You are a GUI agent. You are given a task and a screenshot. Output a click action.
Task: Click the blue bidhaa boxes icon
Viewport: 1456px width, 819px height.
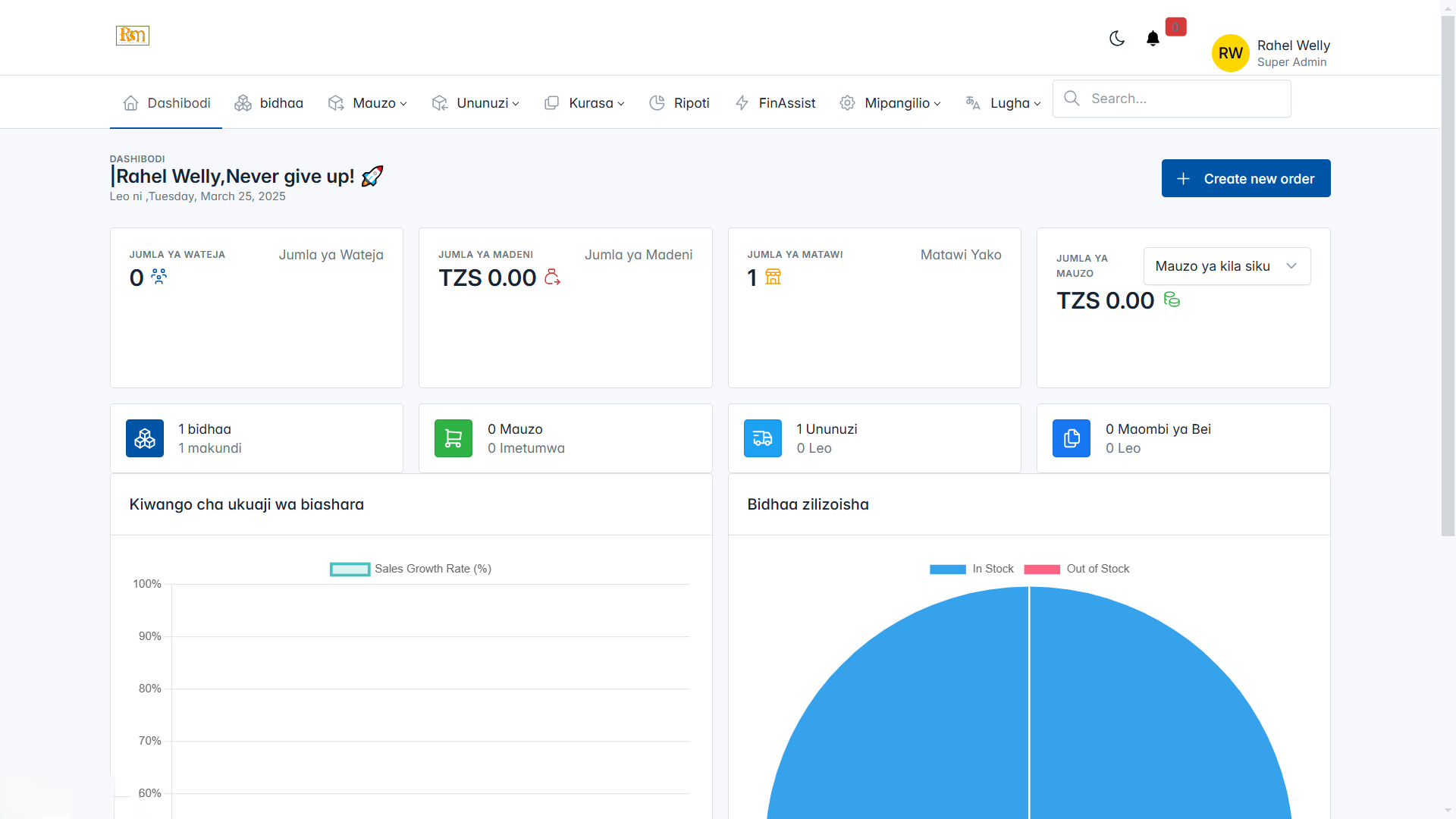tap(145, 438)
